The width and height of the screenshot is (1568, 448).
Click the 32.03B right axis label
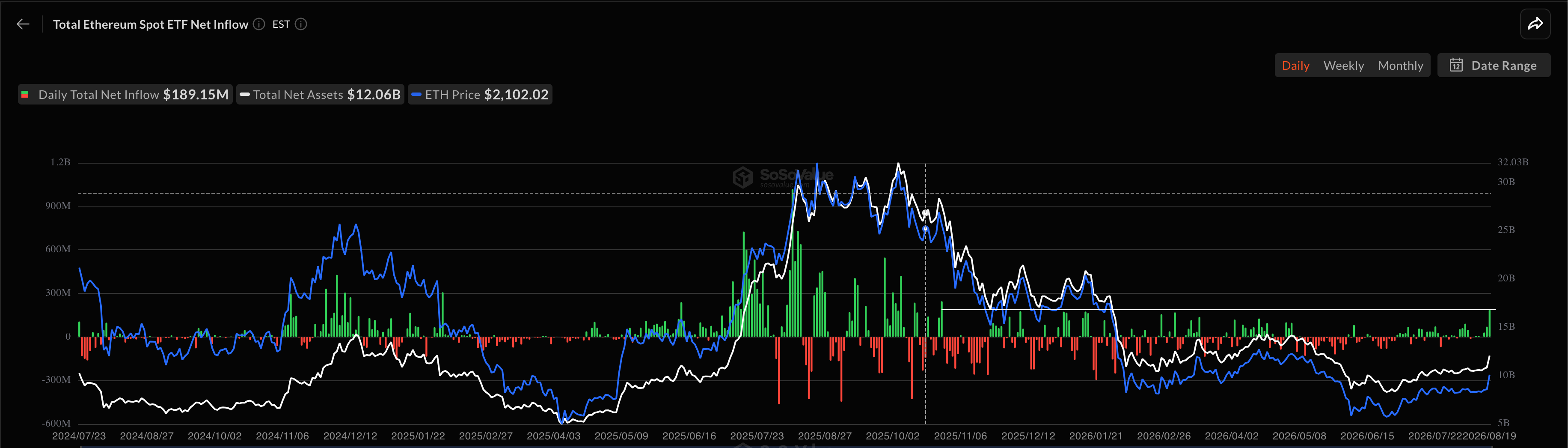[x=1513, y=162]
